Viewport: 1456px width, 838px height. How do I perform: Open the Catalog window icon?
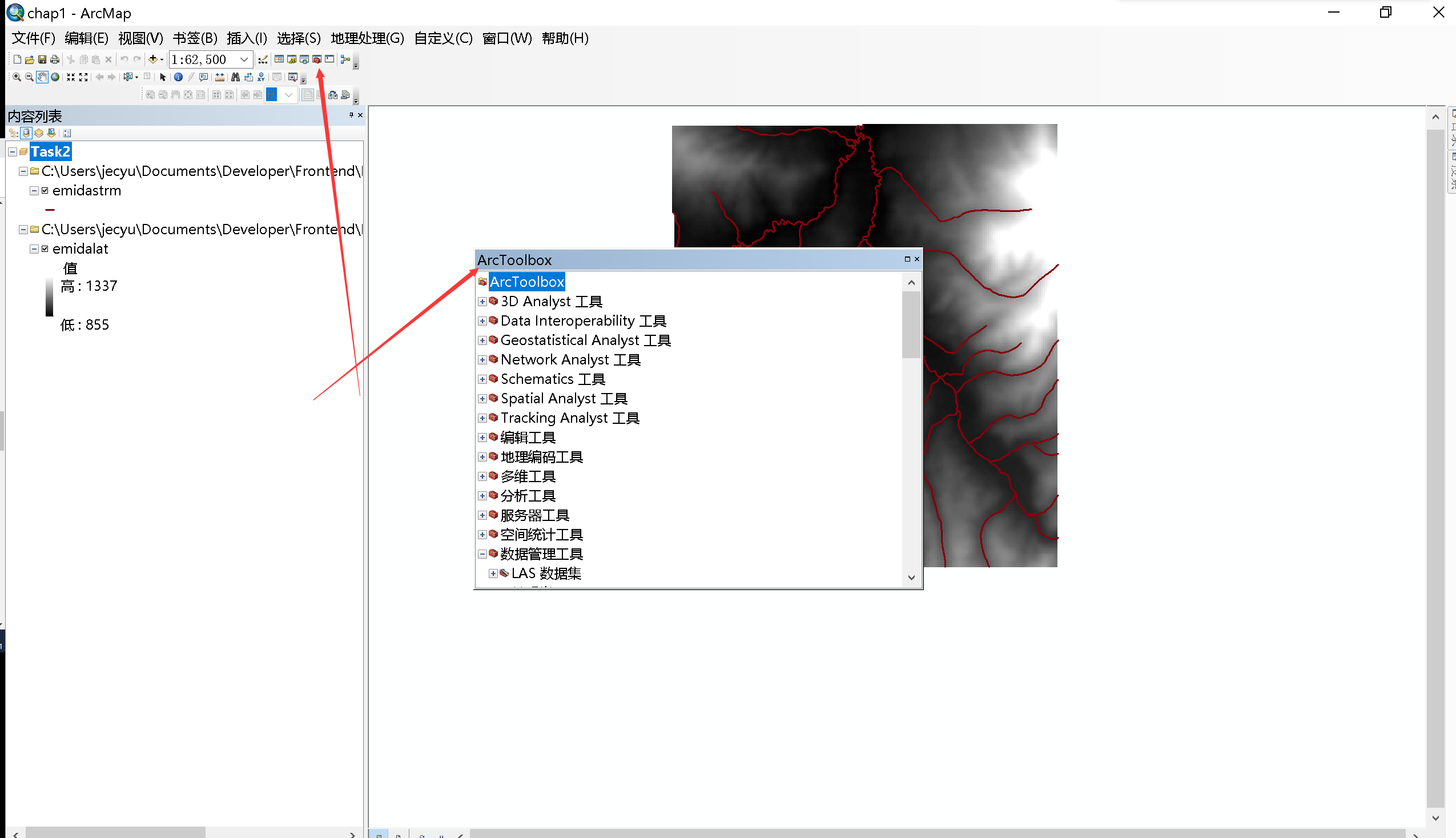pos(292,59)
